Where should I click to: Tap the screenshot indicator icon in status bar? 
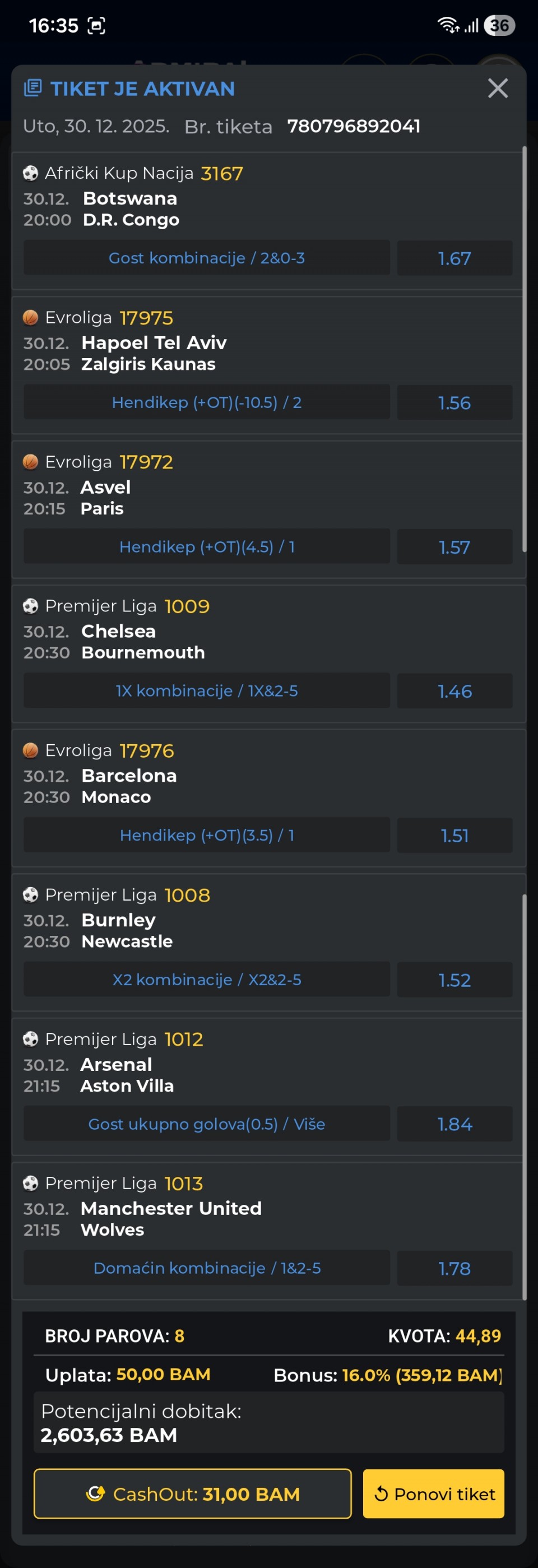pos(97,26)
